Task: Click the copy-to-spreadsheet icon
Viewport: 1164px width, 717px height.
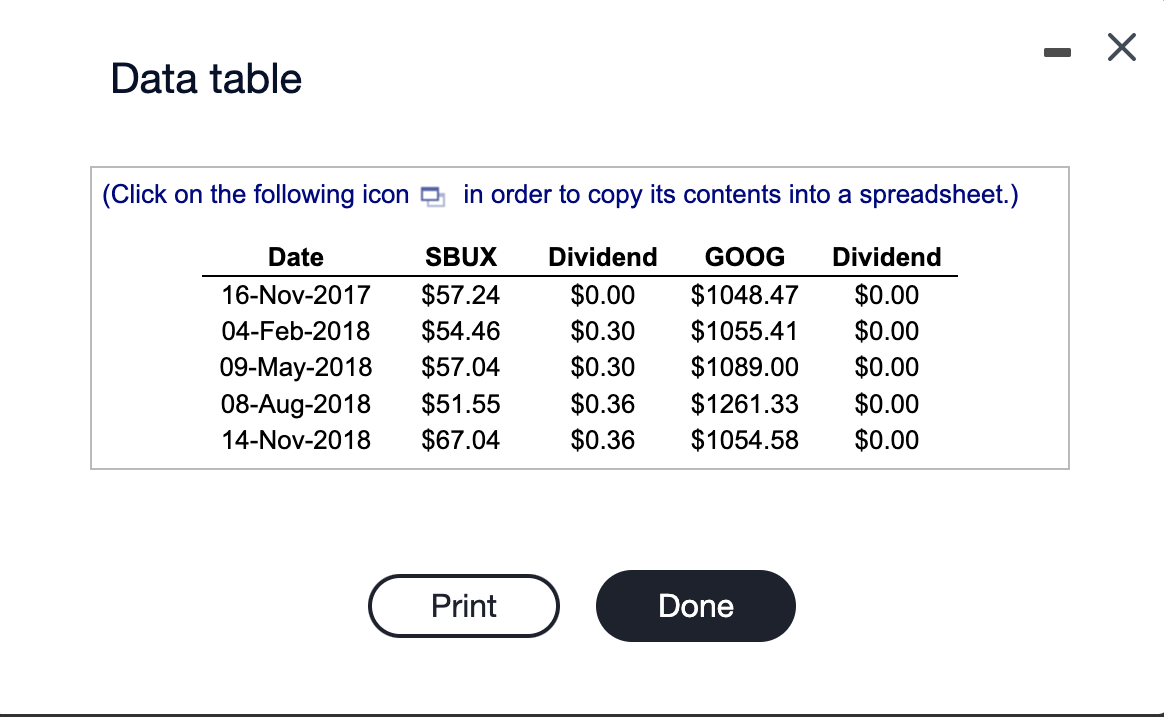Action: click(433, 197)
